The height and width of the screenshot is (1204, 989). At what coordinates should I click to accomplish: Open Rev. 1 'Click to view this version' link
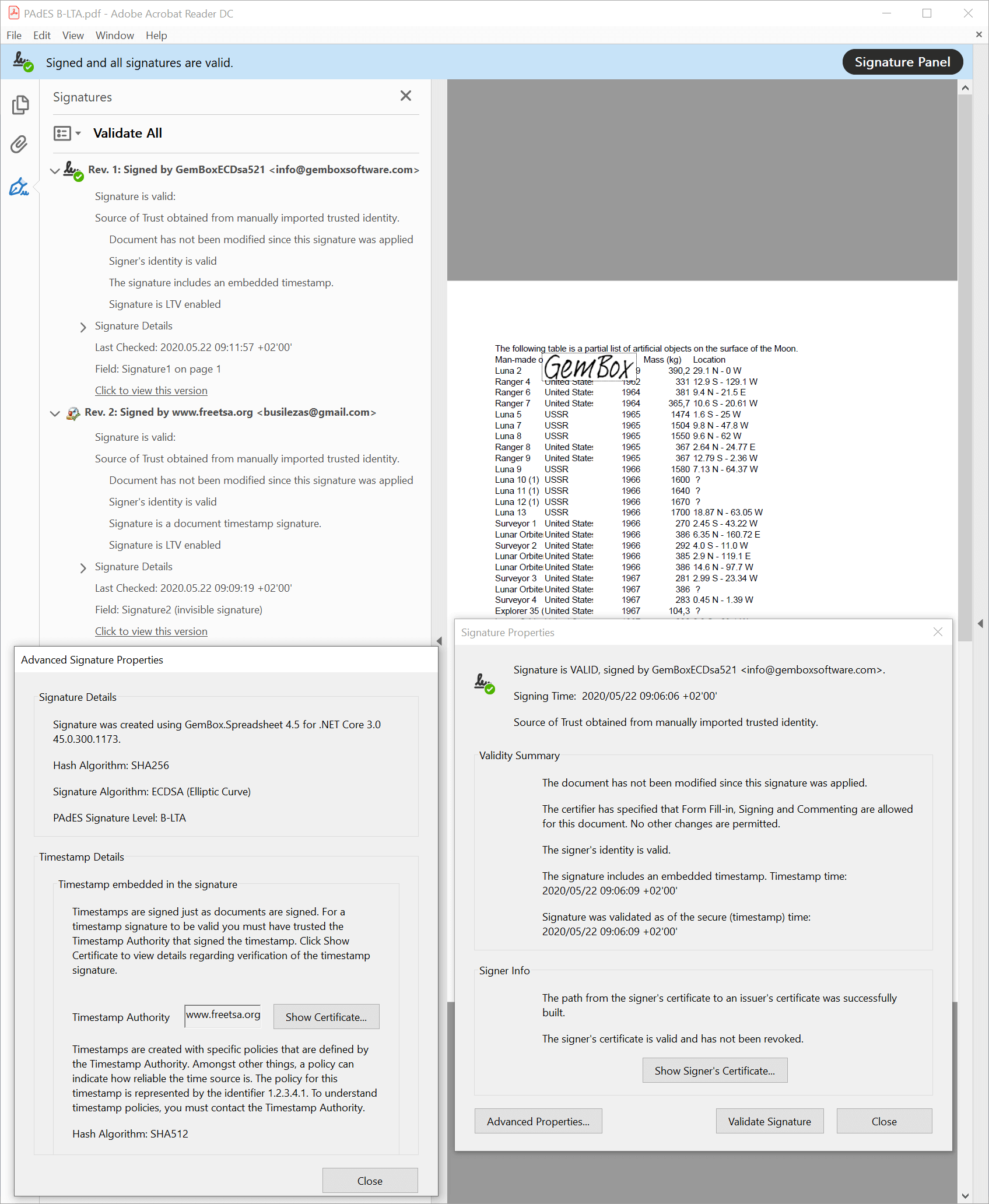(151, 391)
